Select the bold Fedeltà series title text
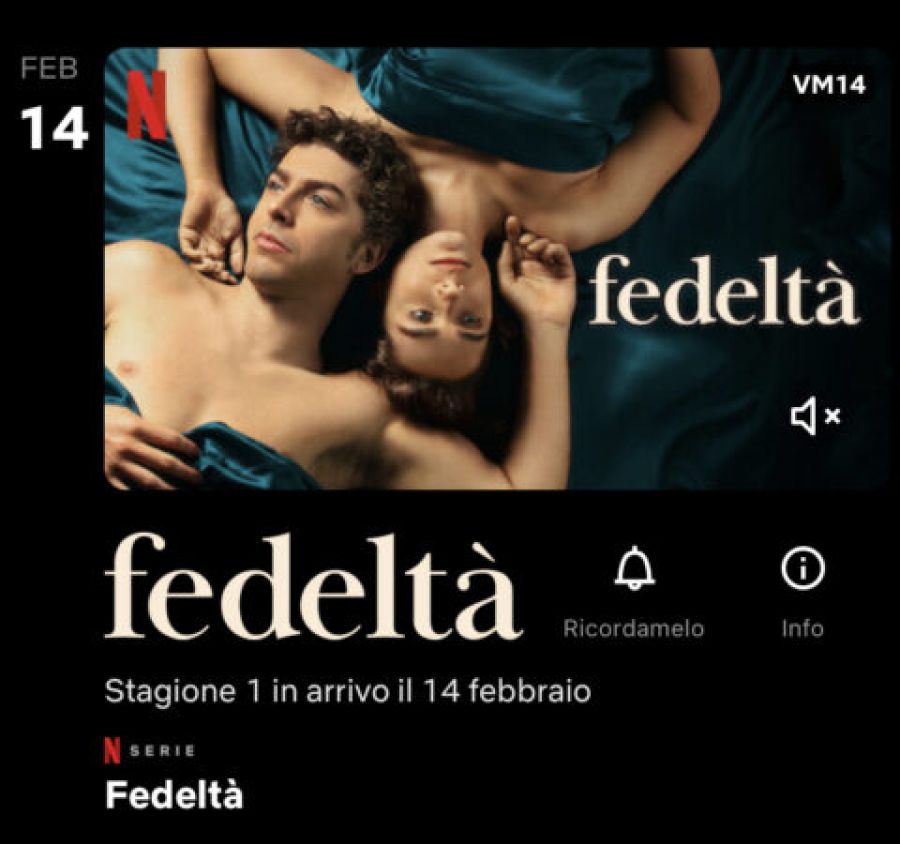This screenshot has width=900, height=844. [x=174, y=795]
